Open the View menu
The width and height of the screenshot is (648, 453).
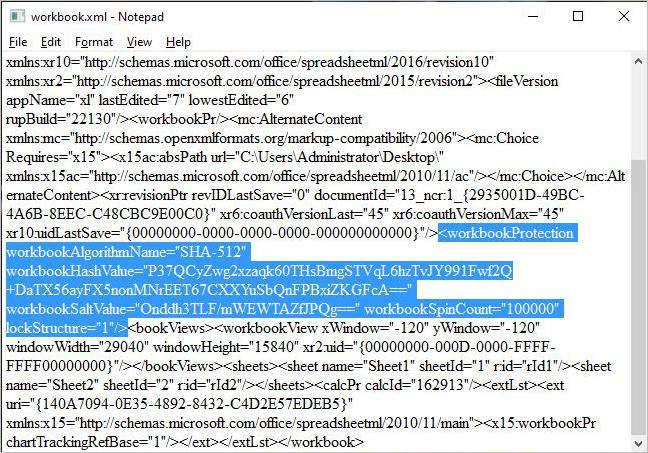point(139,42)
